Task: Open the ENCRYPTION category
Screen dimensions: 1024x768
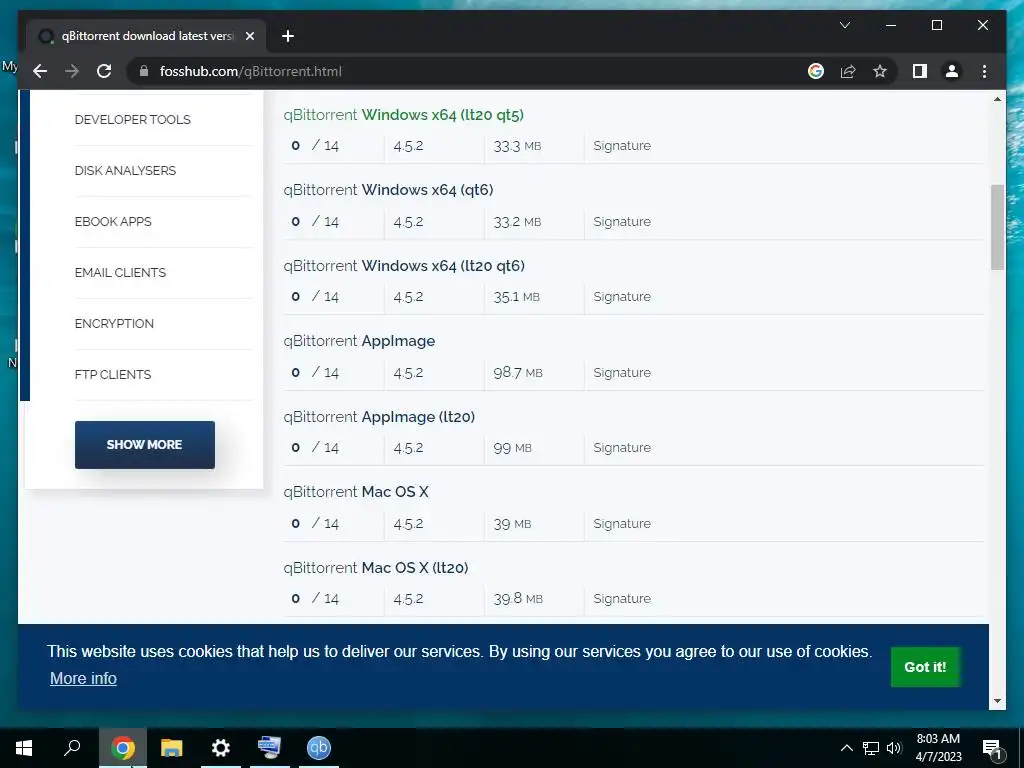Action: pyautogui.click(x=114, y=323)
